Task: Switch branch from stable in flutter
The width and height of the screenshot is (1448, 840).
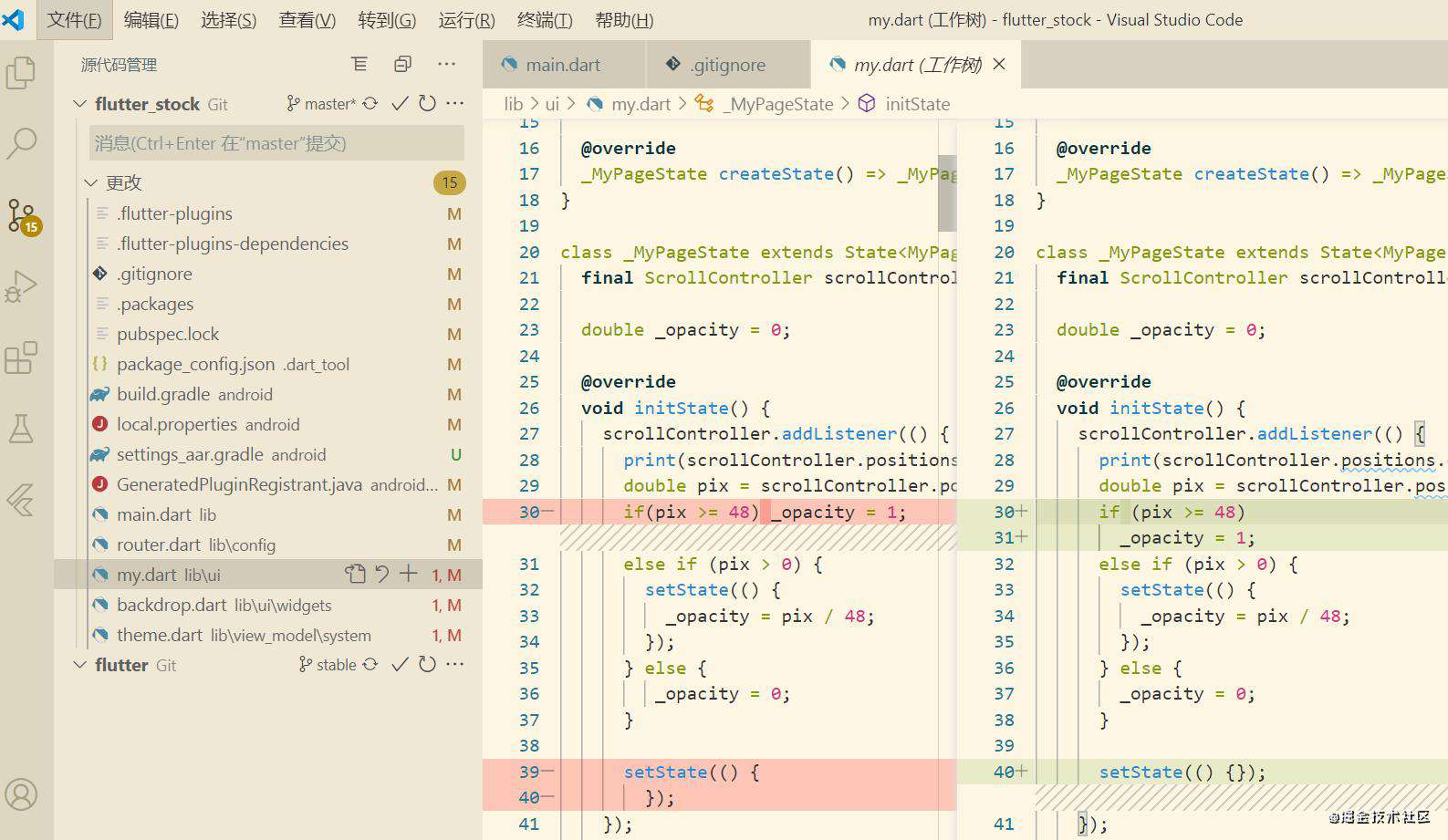Action: coord(328,665)
